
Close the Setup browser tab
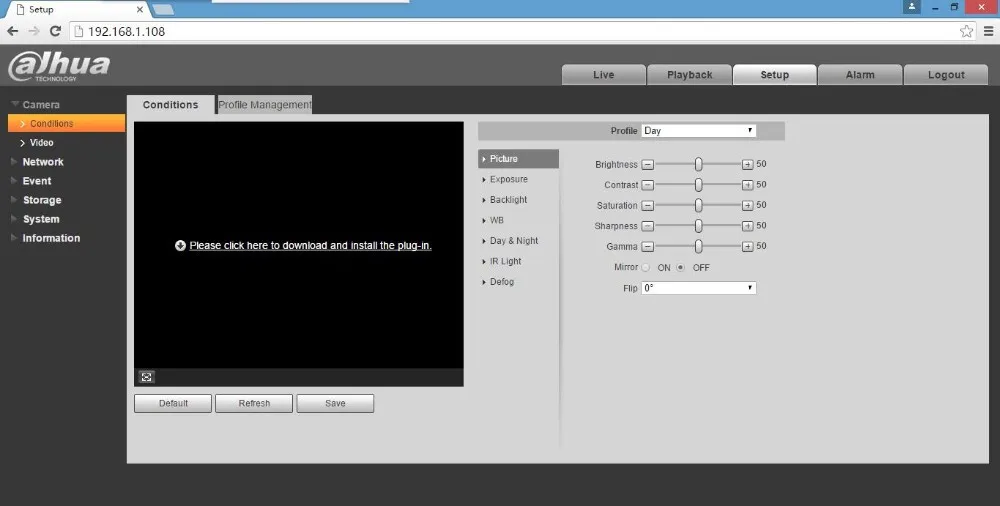pyautogui.click(x=140, y=10)
